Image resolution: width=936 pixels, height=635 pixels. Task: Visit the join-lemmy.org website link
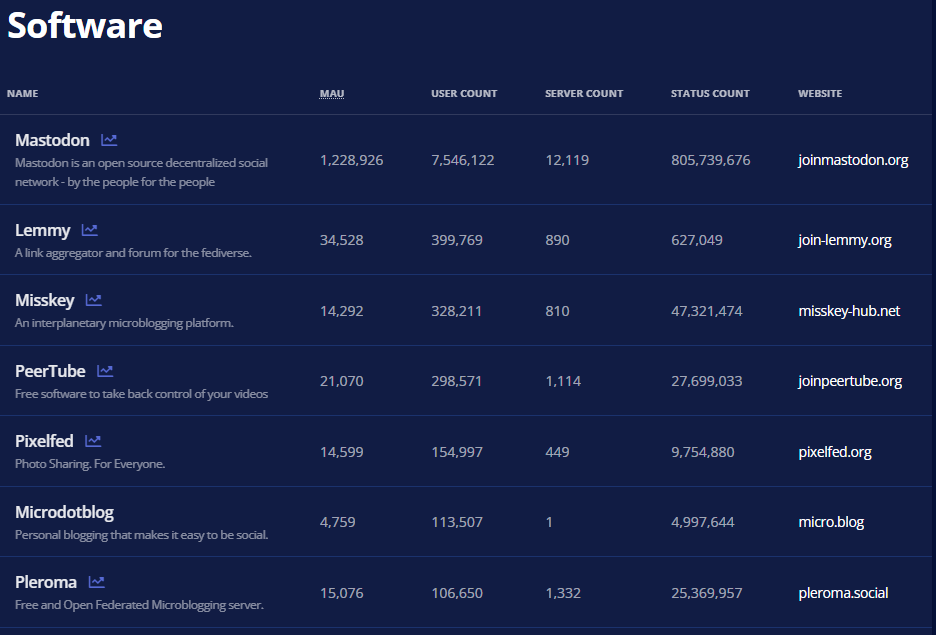click(x=845, y=240)
